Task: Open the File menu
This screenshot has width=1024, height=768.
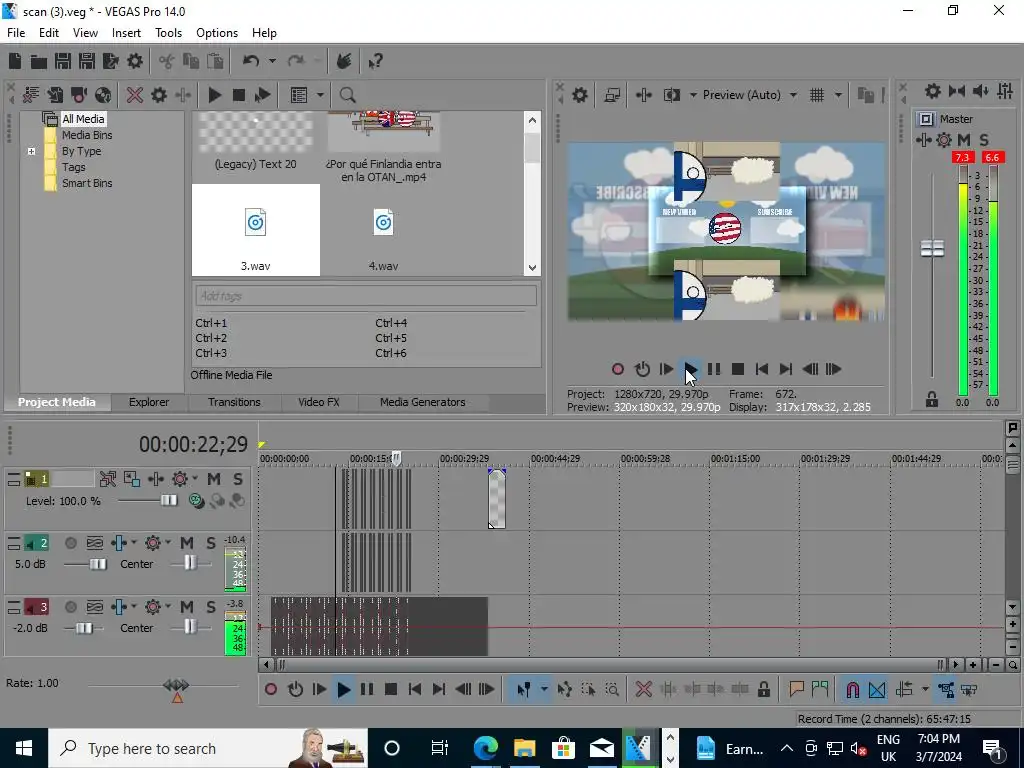Action: pyautogui.click(x=16, y=33)
